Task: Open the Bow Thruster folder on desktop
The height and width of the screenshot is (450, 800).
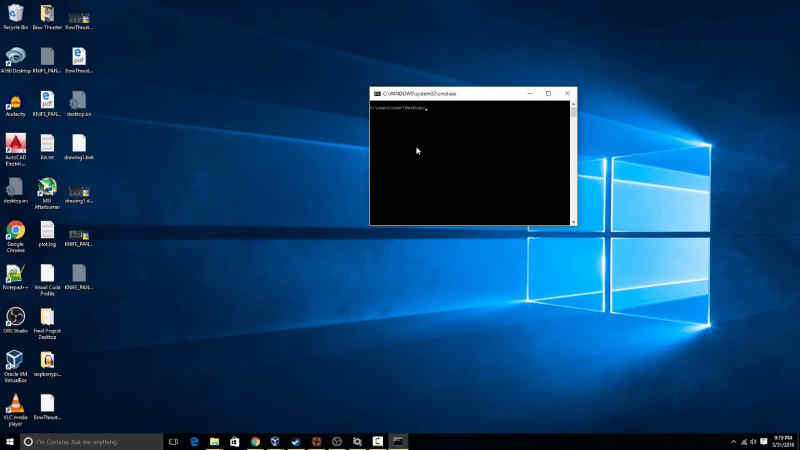Action: coord(47,17)
